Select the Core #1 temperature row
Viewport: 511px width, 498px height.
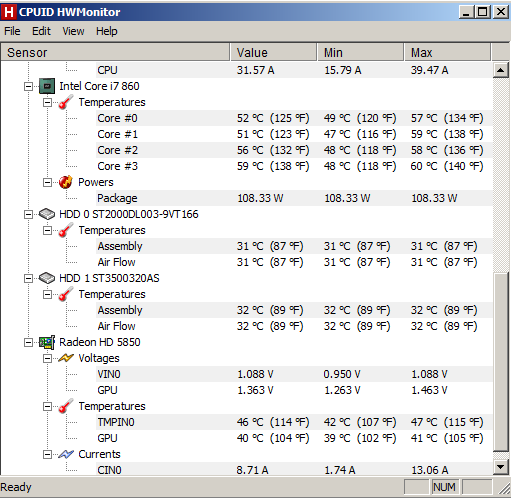tap(294, 134)
